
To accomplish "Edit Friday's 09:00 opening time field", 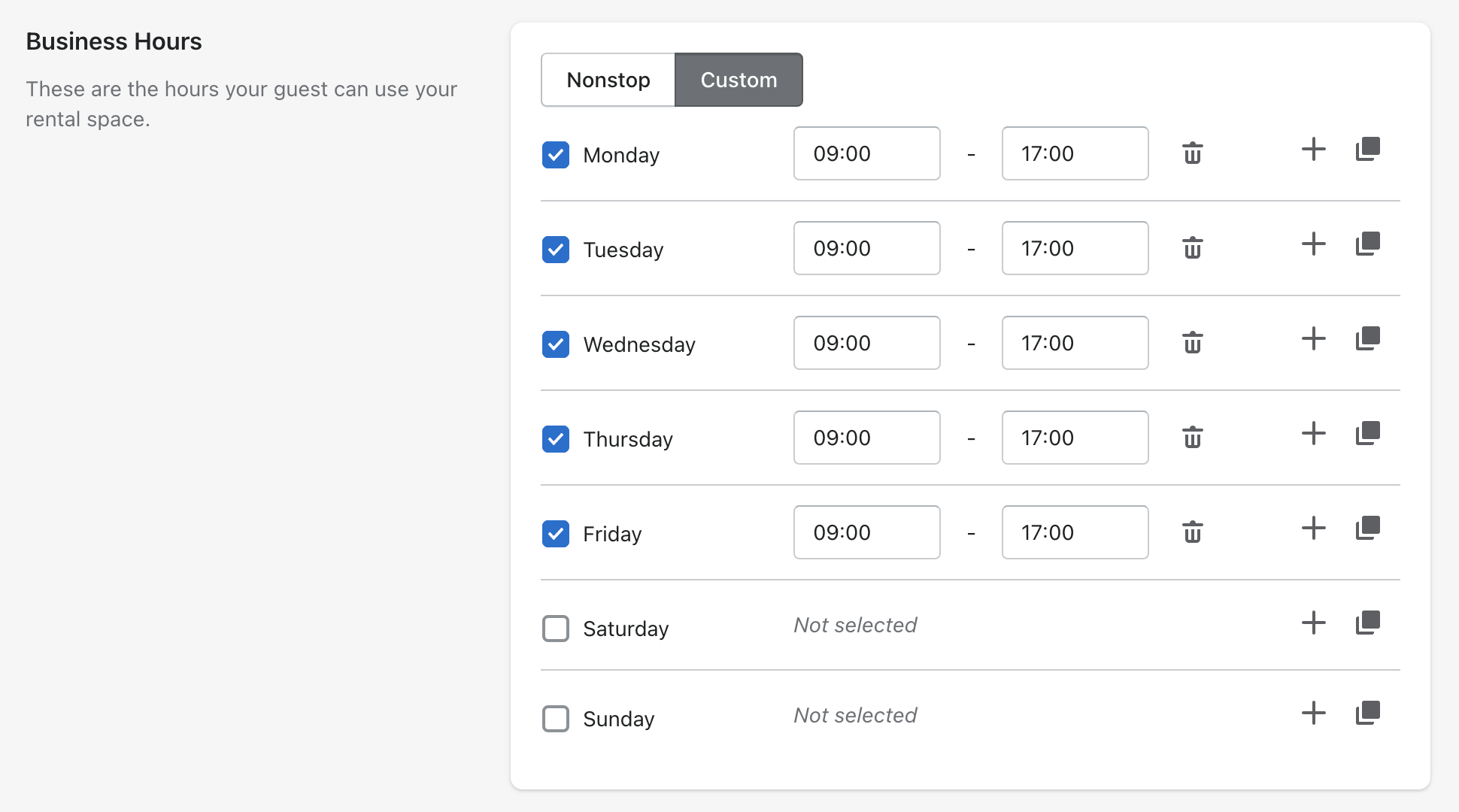I will tap(866, 532).
